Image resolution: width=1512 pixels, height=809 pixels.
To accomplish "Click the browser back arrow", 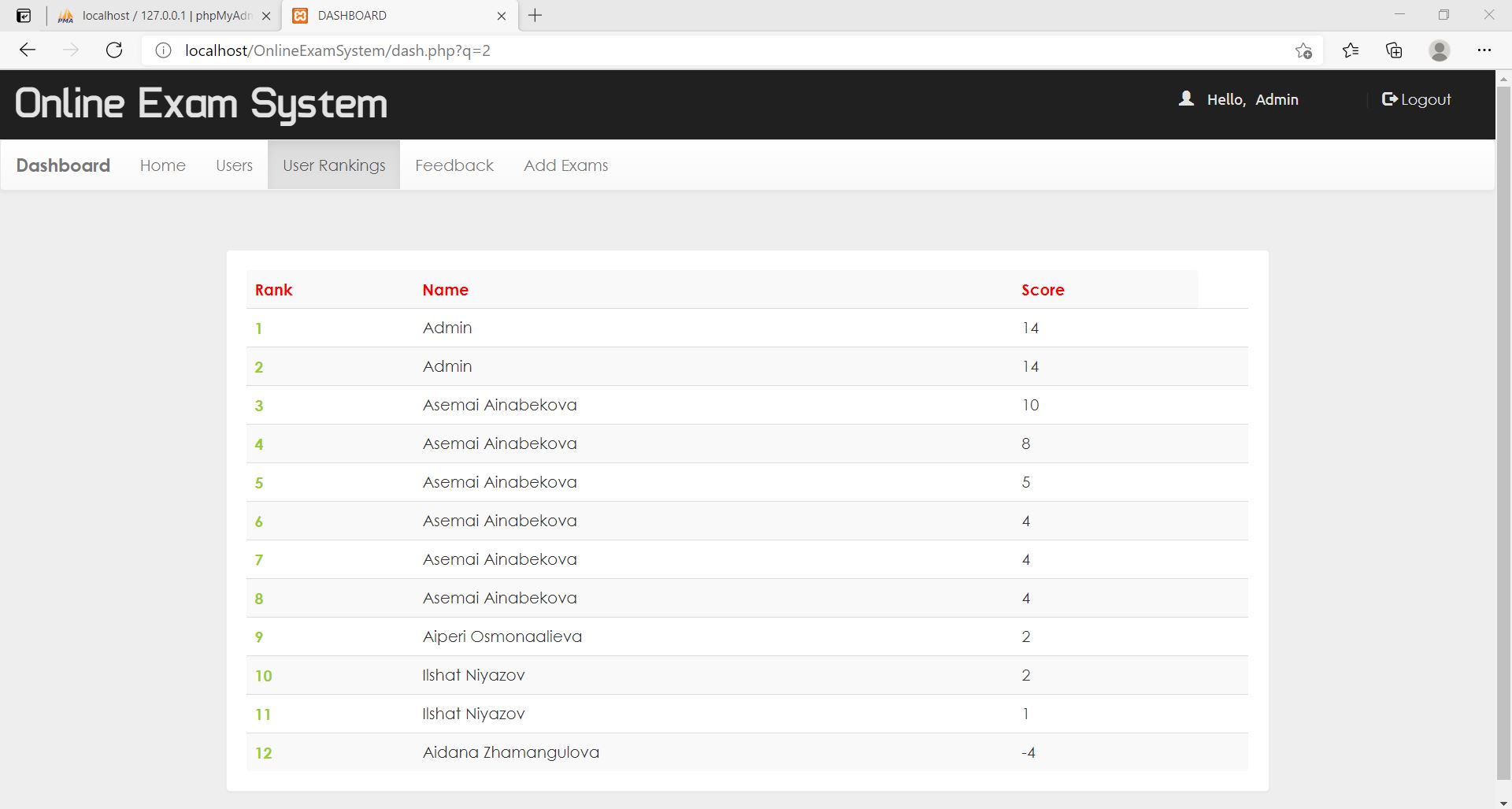I will click(x=28, y=50).
